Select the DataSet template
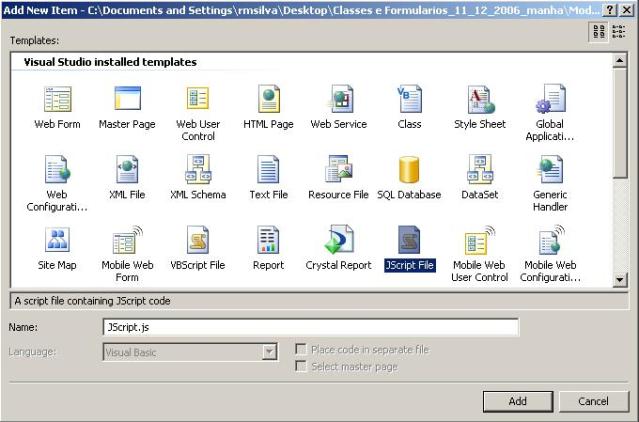Screen dimensions: 639x422 (479, 171)
